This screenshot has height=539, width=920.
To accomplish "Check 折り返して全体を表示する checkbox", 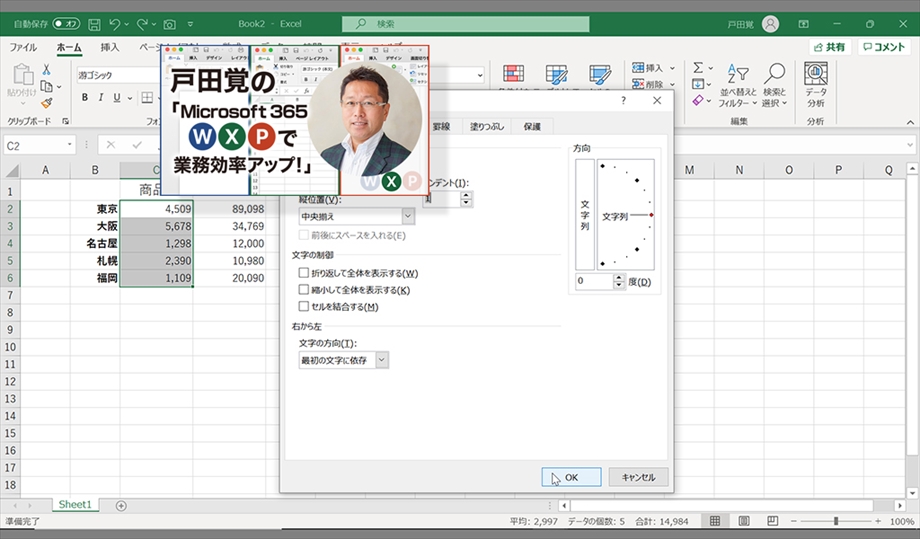I will (303, 273).
